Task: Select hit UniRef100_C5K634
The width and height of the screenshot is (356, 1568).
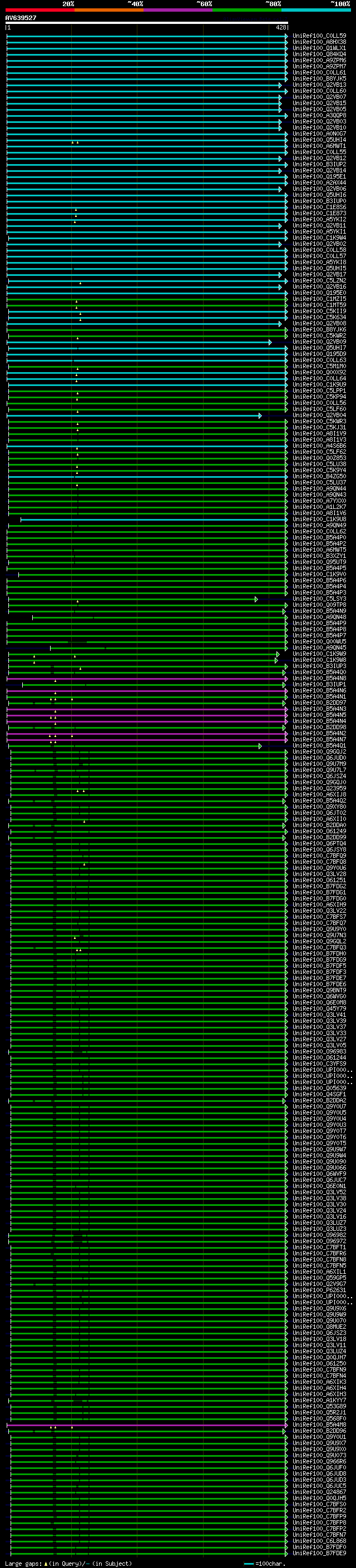Action: (x=319, y=317)
